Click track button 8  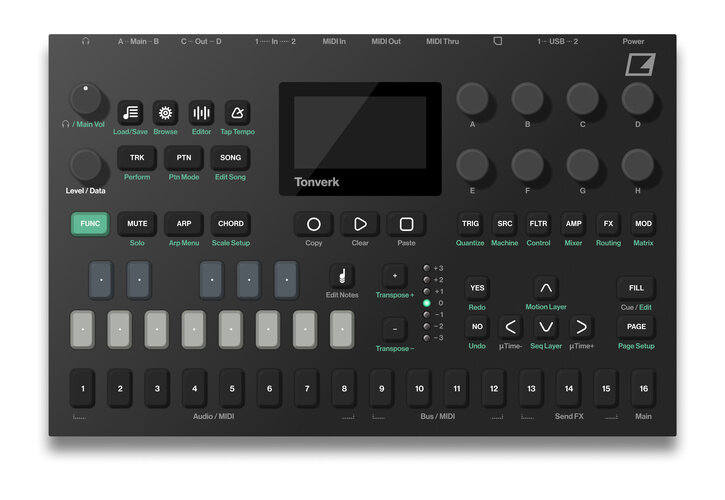344,388
